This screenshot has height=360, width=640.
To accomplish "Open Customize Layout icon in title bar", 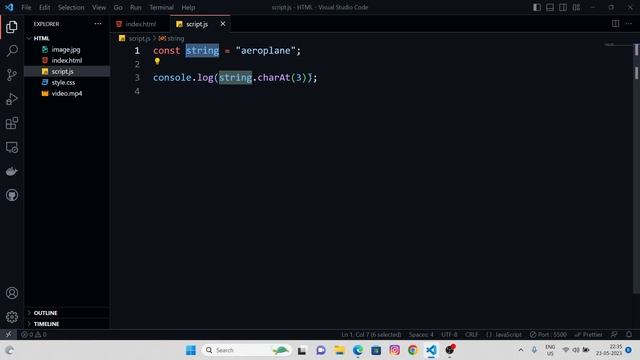I will pyautogui.click(x=576, y=7).
